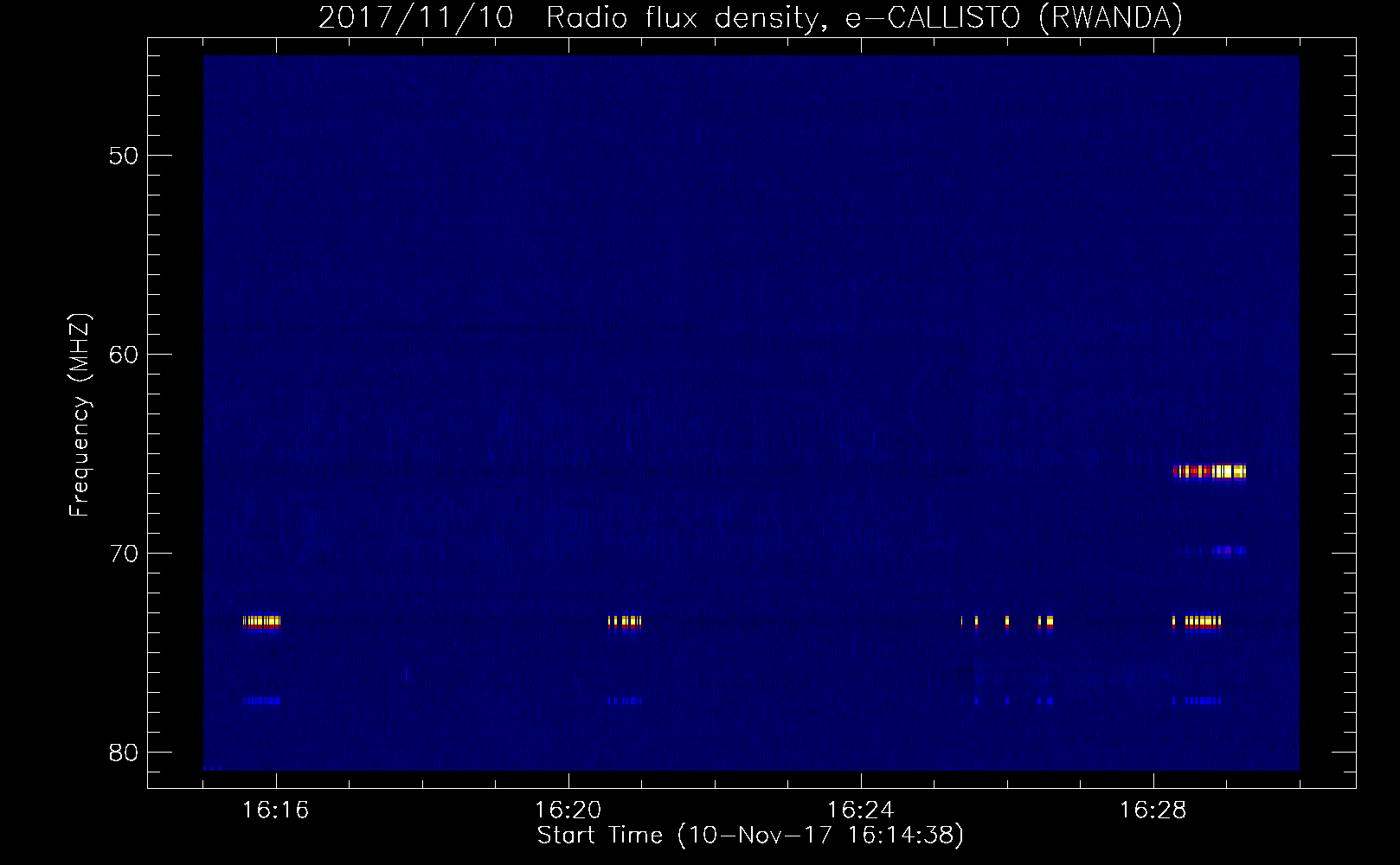Click the burst at 16:20 near 73 MHz

pos(625,621)
